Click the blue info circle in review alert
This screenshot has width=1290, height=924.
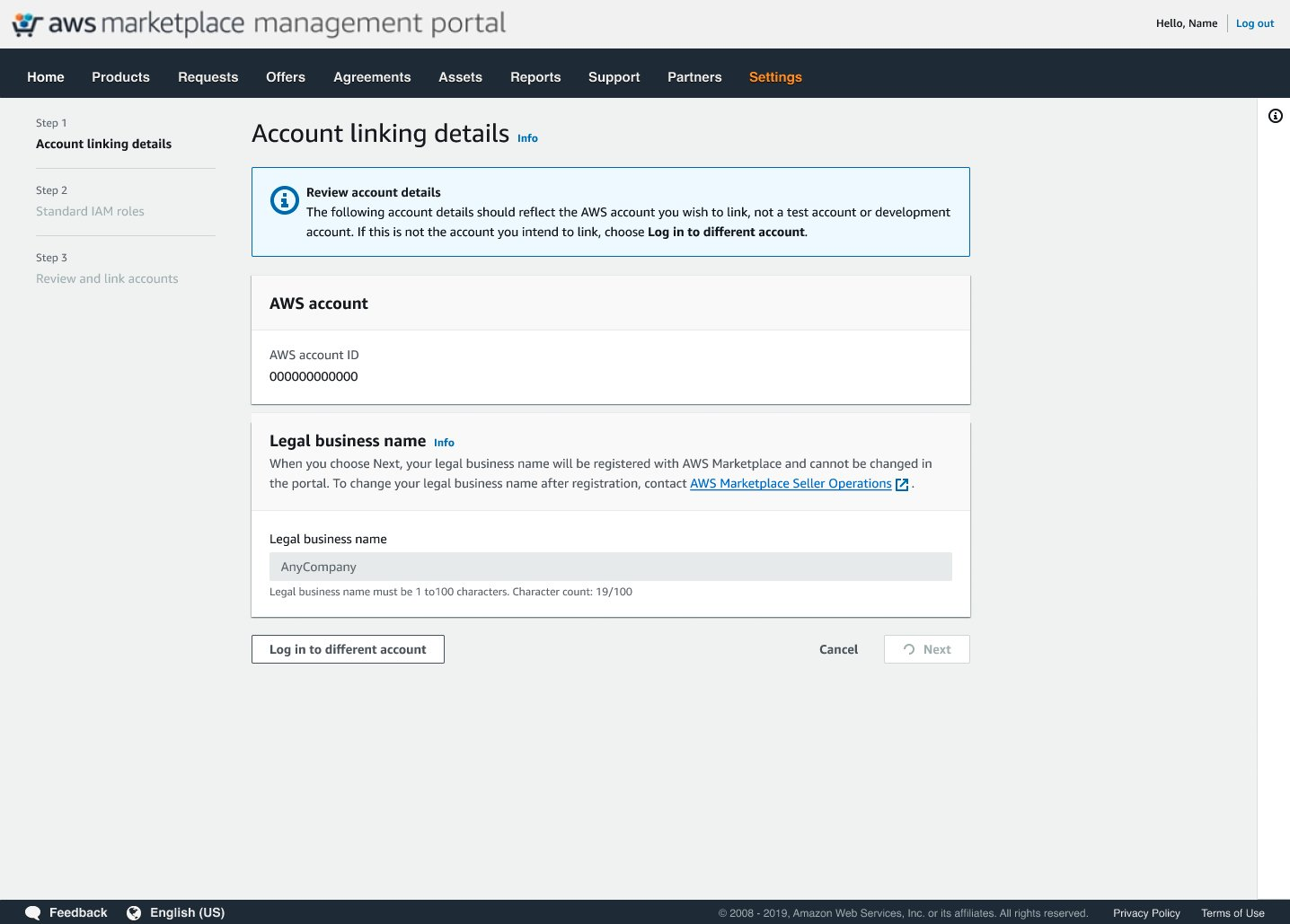tap(285, 200)
